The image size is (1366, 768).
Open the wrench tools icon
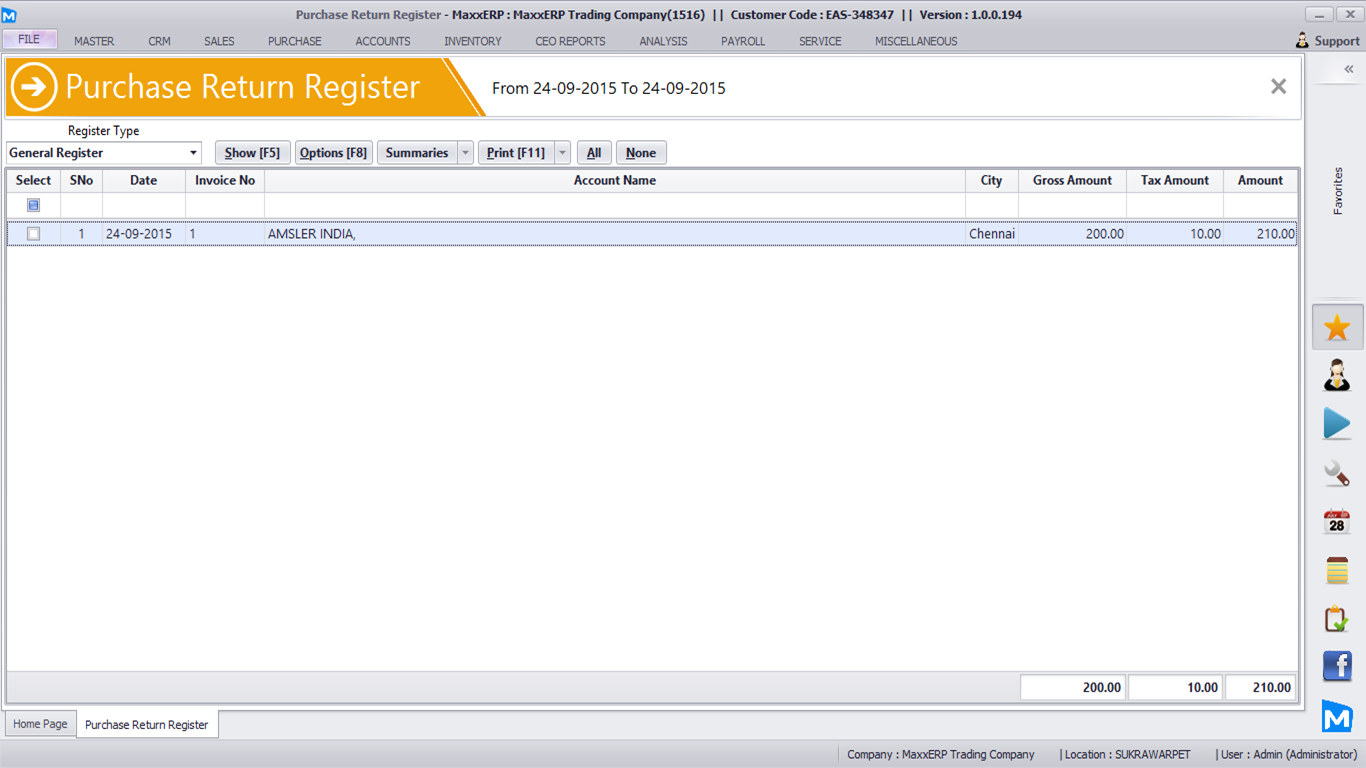click(x=1337, y=473)
